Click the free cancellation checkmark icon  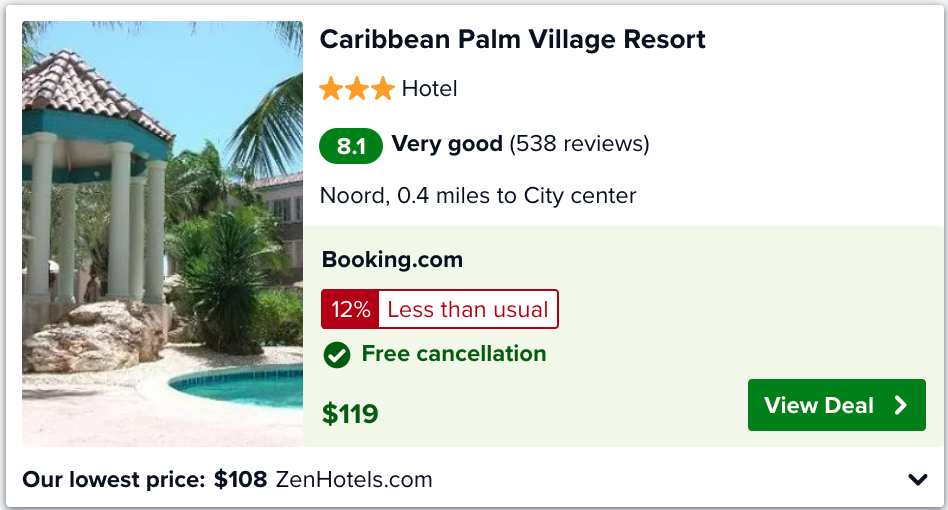click(x=337, y=355)
